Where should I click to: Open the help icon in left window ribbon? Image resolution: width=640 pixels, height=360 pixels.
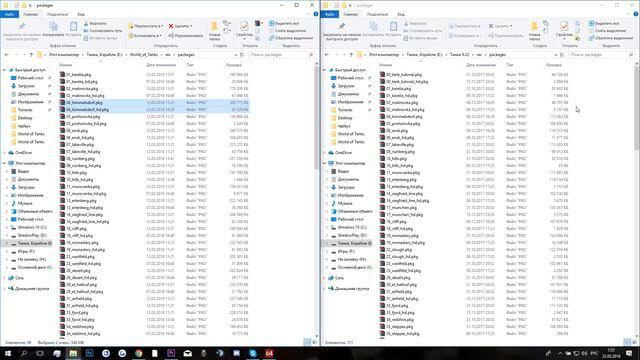[x=316, y=14]
